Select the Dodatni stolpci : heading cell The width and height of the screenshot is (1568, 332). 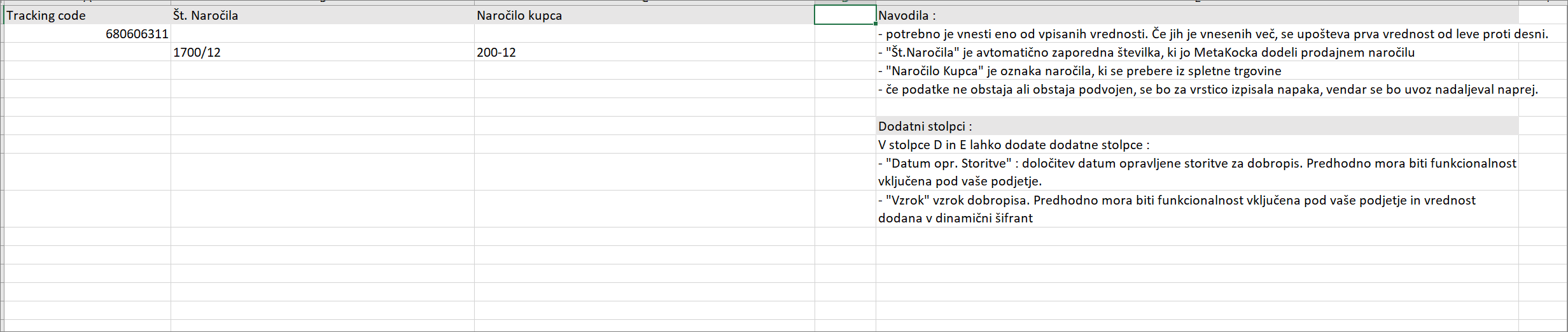(x=1197, y=126)
